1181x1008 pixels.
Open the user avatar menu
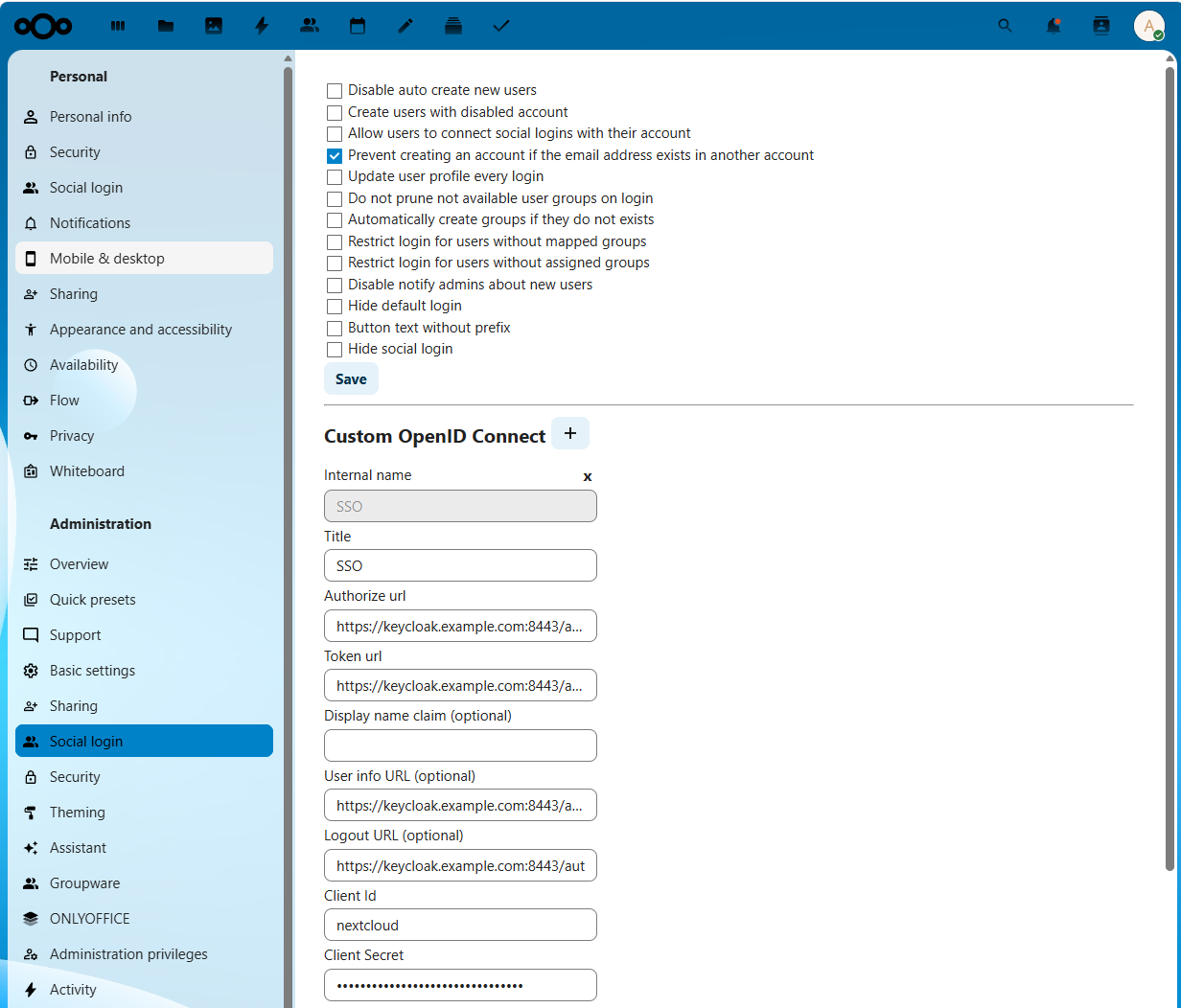click(x=1149, y=26)
